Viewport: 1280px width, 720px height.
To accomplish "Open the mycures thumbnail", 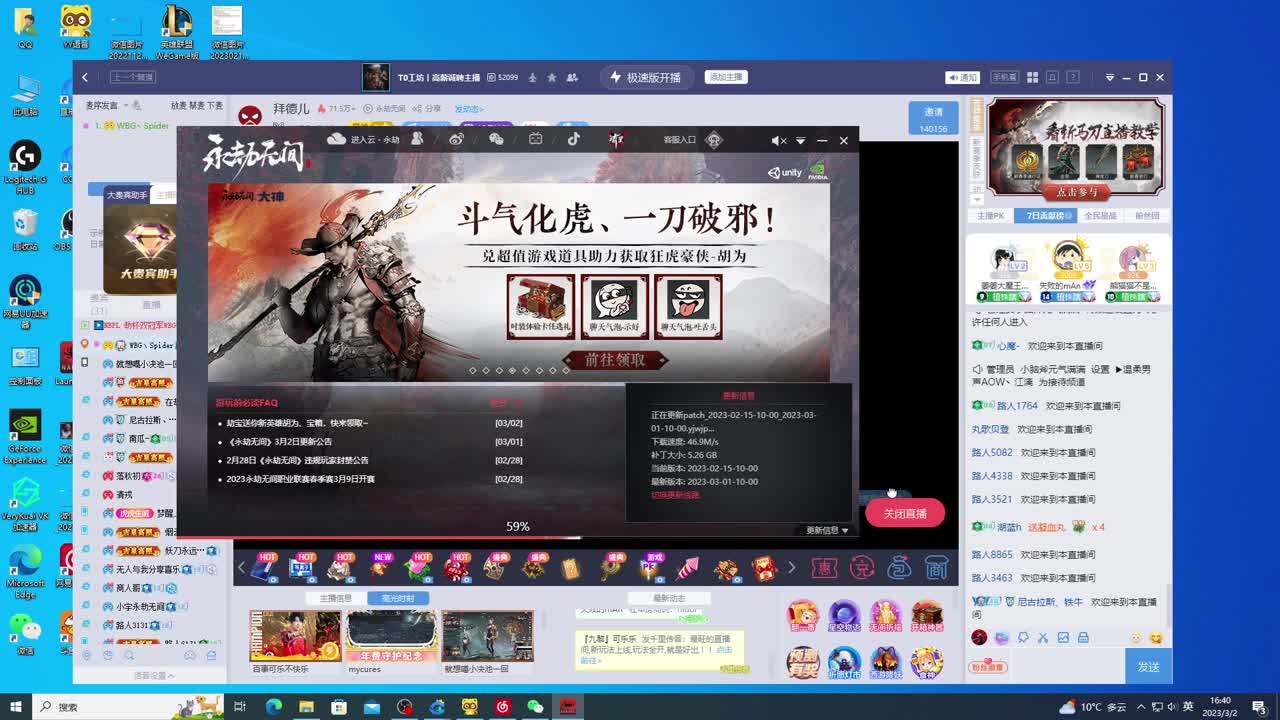I will tap(392, 636).
